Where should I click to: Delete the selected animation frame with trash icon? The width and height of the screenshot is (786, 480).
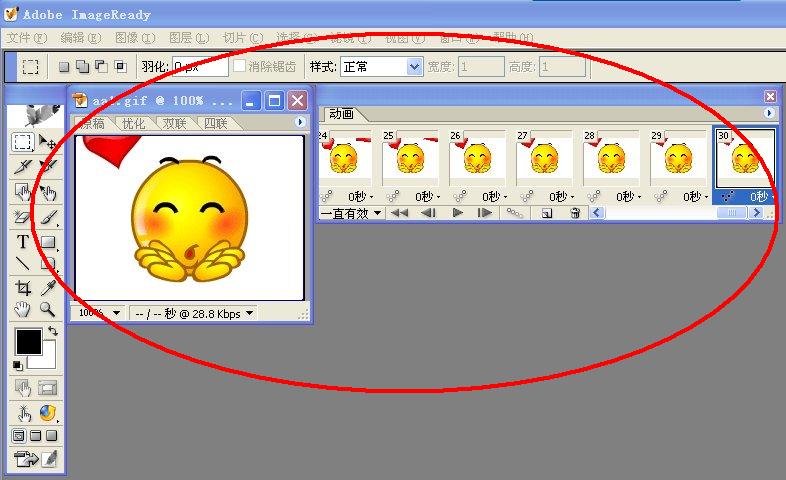(575, 213)
